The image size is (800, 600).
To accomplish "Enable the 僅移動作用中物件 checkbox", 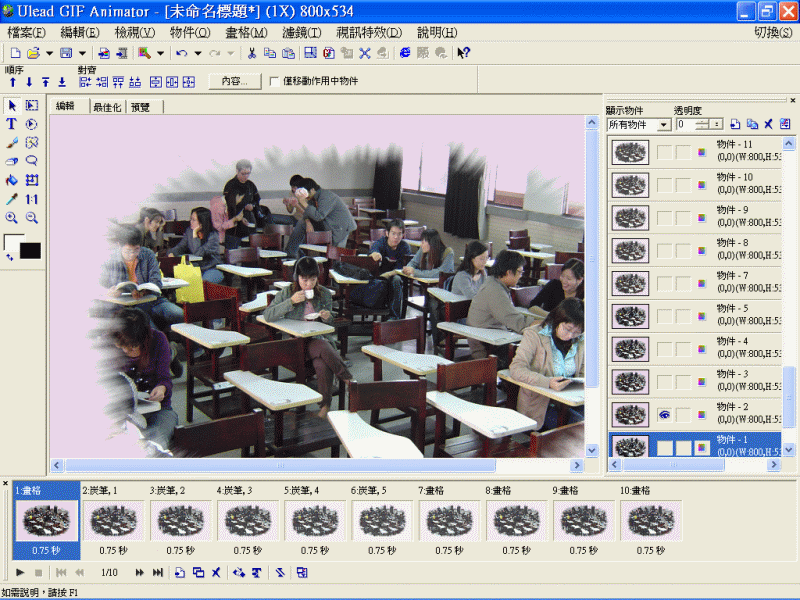I will 275,81.
